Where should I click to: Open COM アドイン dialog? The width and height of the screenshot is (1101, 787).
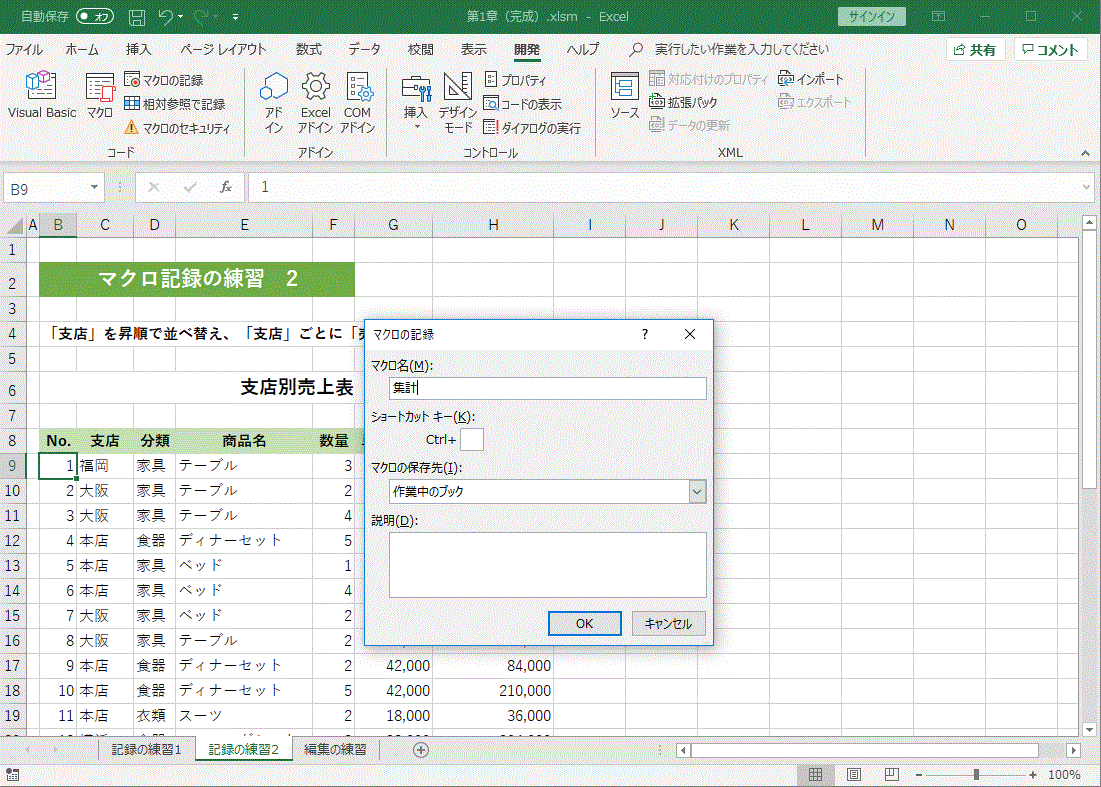pyautogui.click(x=357, y=102)
